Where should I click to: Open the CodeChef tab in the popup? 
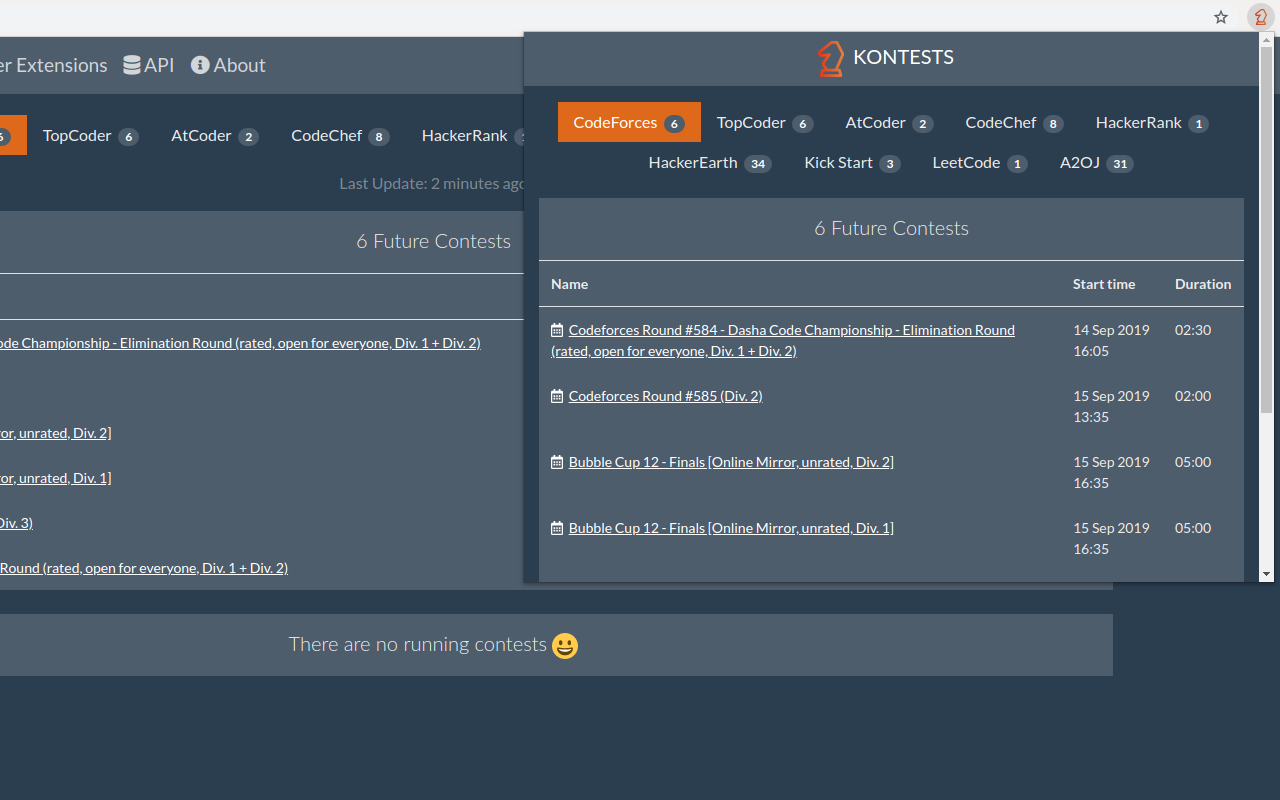(x=1014, y=122)
